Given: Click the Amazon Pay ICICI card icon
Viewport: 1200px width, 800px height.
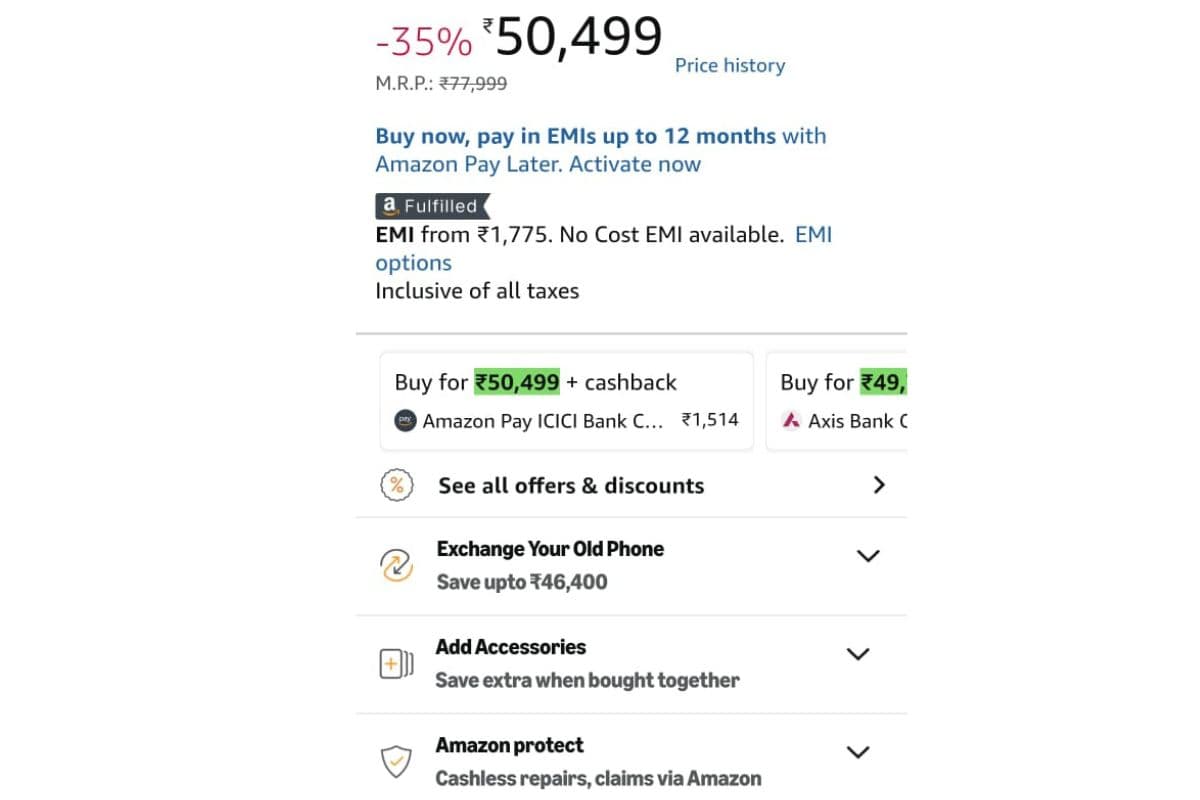Looking at the screenshot, I should 405,421.
